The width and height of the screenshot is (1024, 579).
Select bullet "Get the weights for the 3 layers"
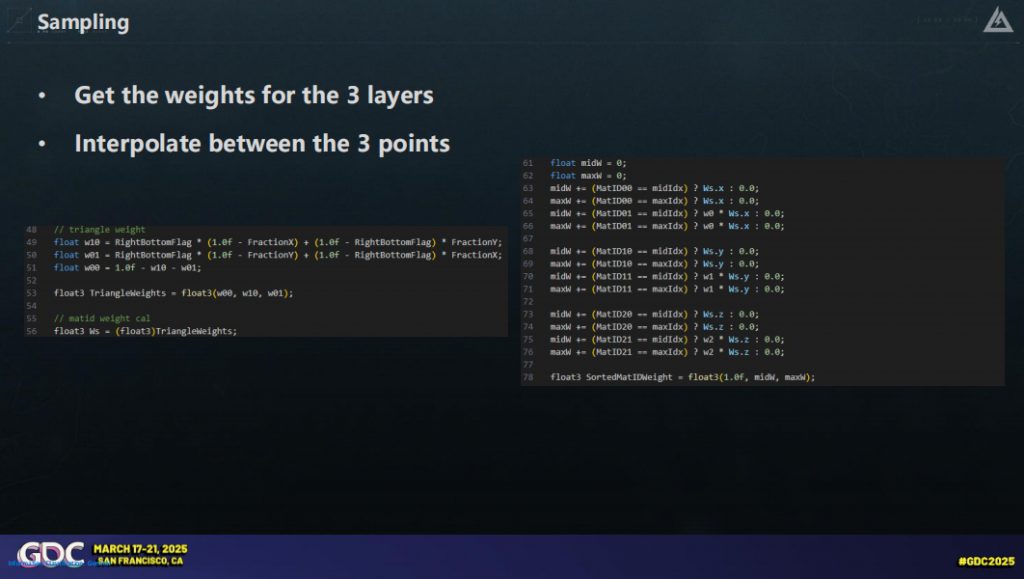[x=253, y=95]
